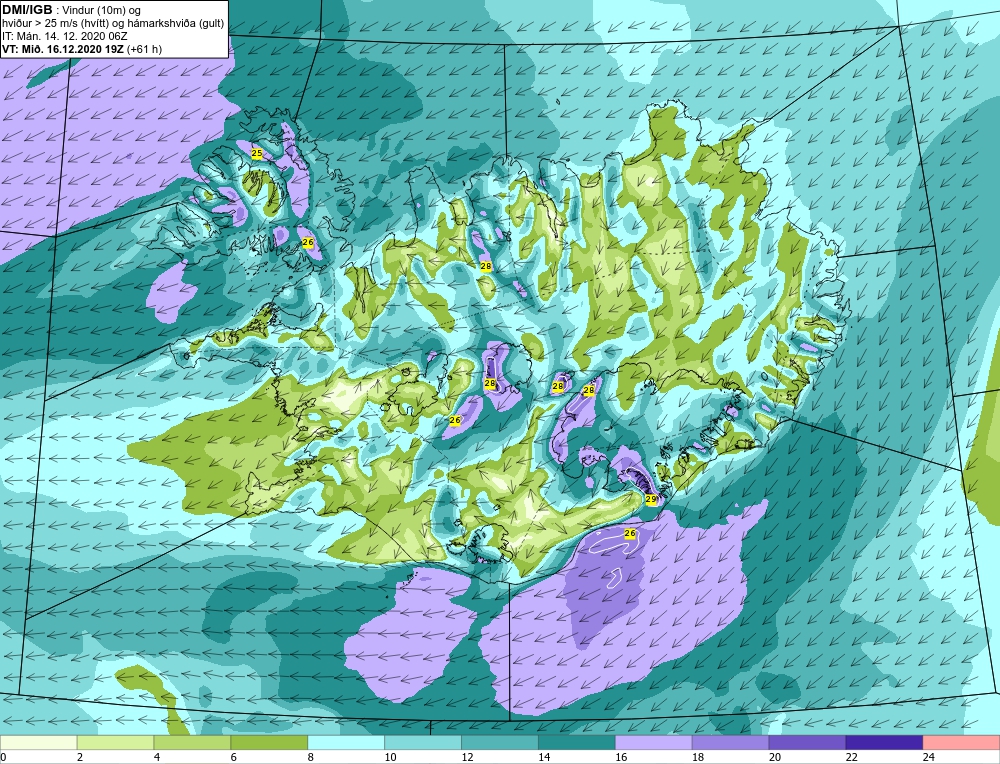This screenshot has width=1000, height=764.
Task: Click the yellow gust label 25 in Westfjords
Action: (x=256, y=153)
